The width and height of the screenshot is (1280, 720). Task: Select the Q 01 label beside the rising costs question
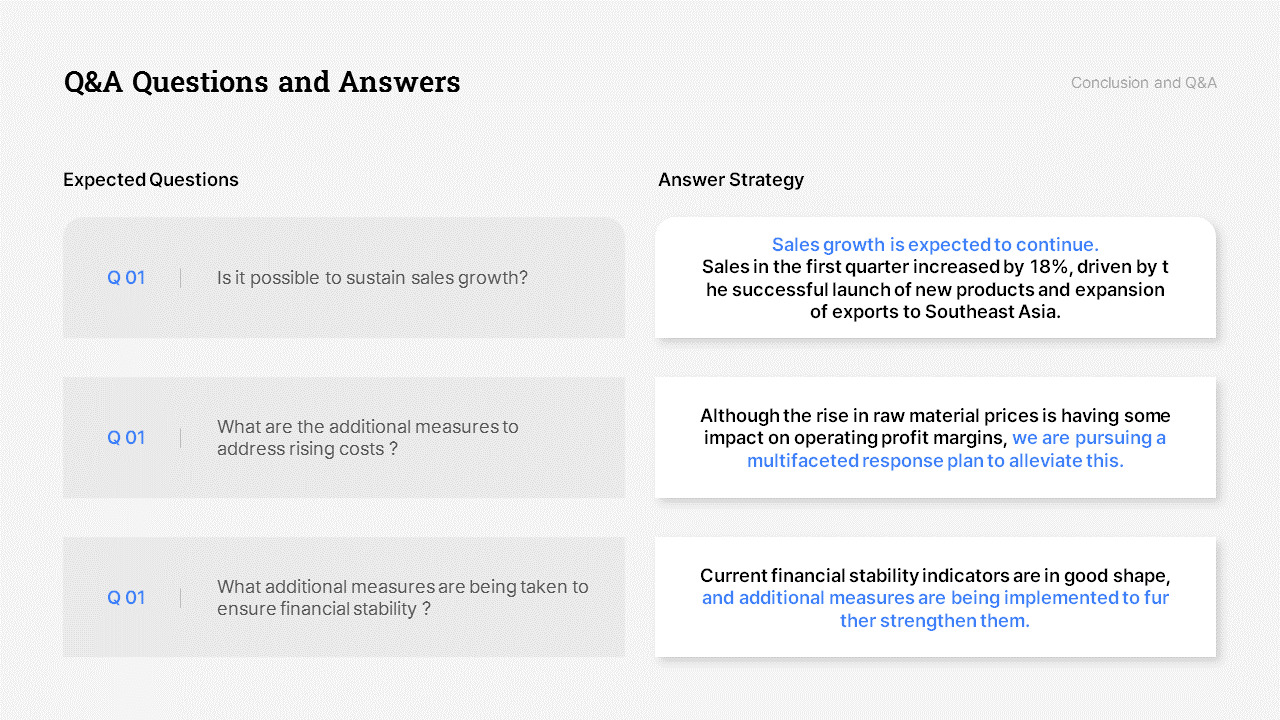126,438
